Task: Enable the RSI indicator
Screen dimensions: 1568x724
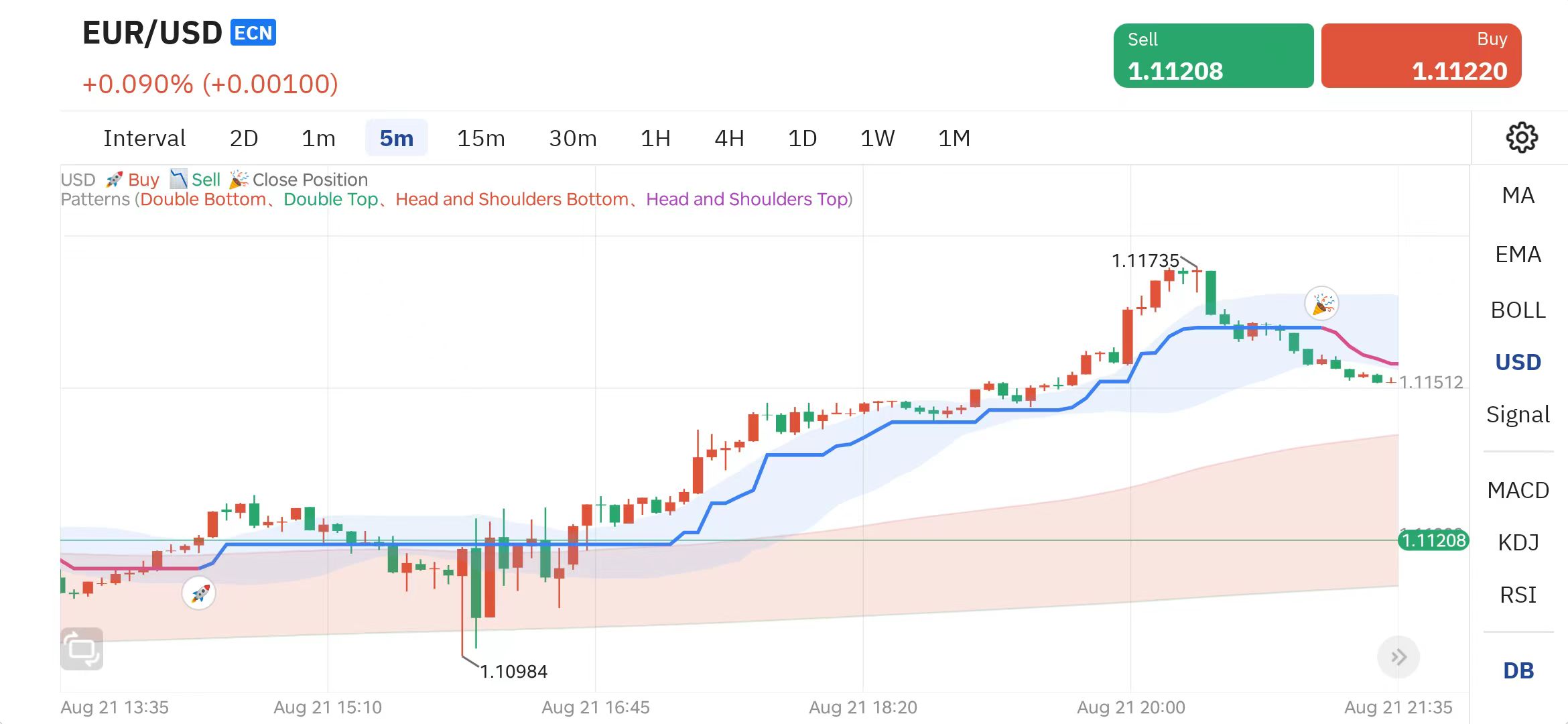Action: tap(1518, 595)
